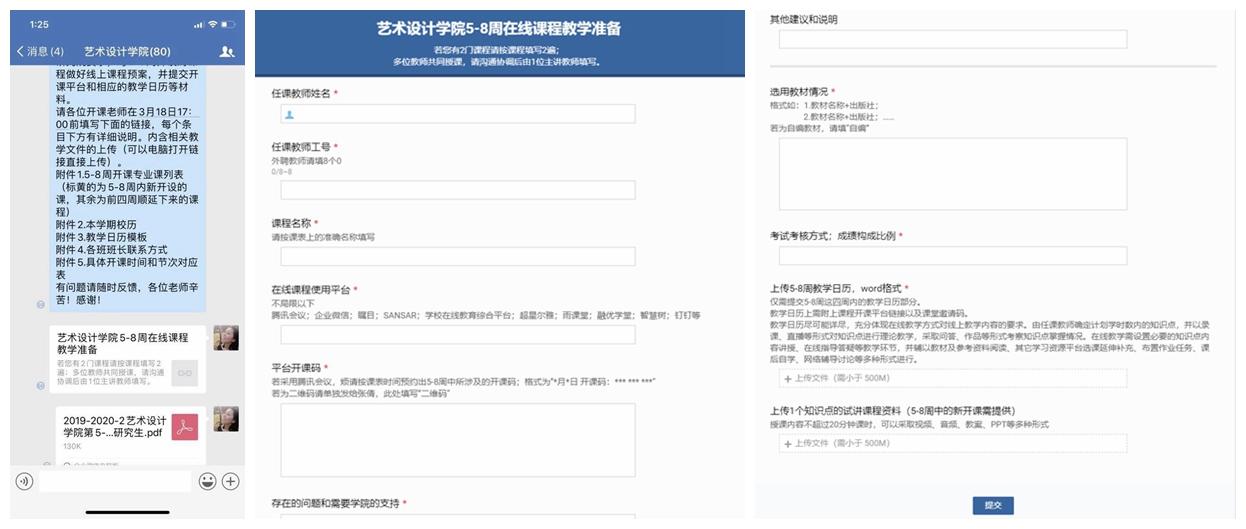The image size is (1246, 529).
Task: Open the group members icon in chat header
Action: [x=227, y=51]
